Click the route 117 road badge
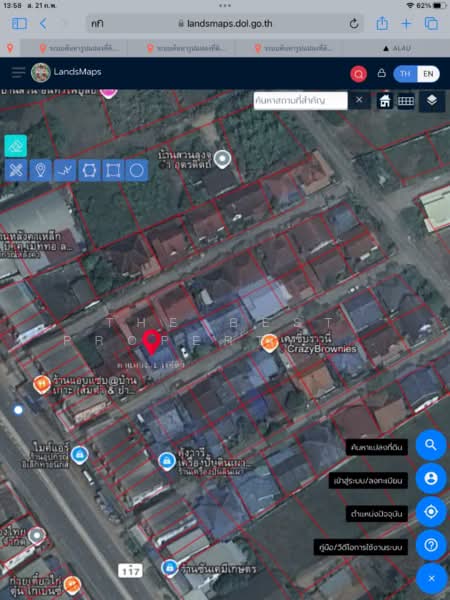 pyautogui.click(x=130, y=571)
